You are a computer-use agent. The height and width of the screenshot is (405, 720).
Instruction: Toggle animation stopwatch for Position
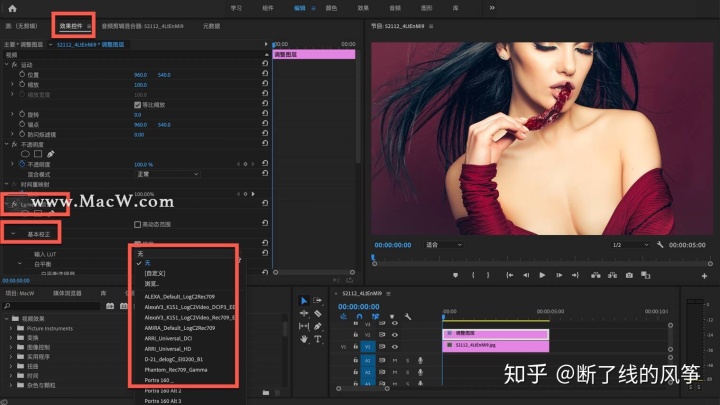22,74
